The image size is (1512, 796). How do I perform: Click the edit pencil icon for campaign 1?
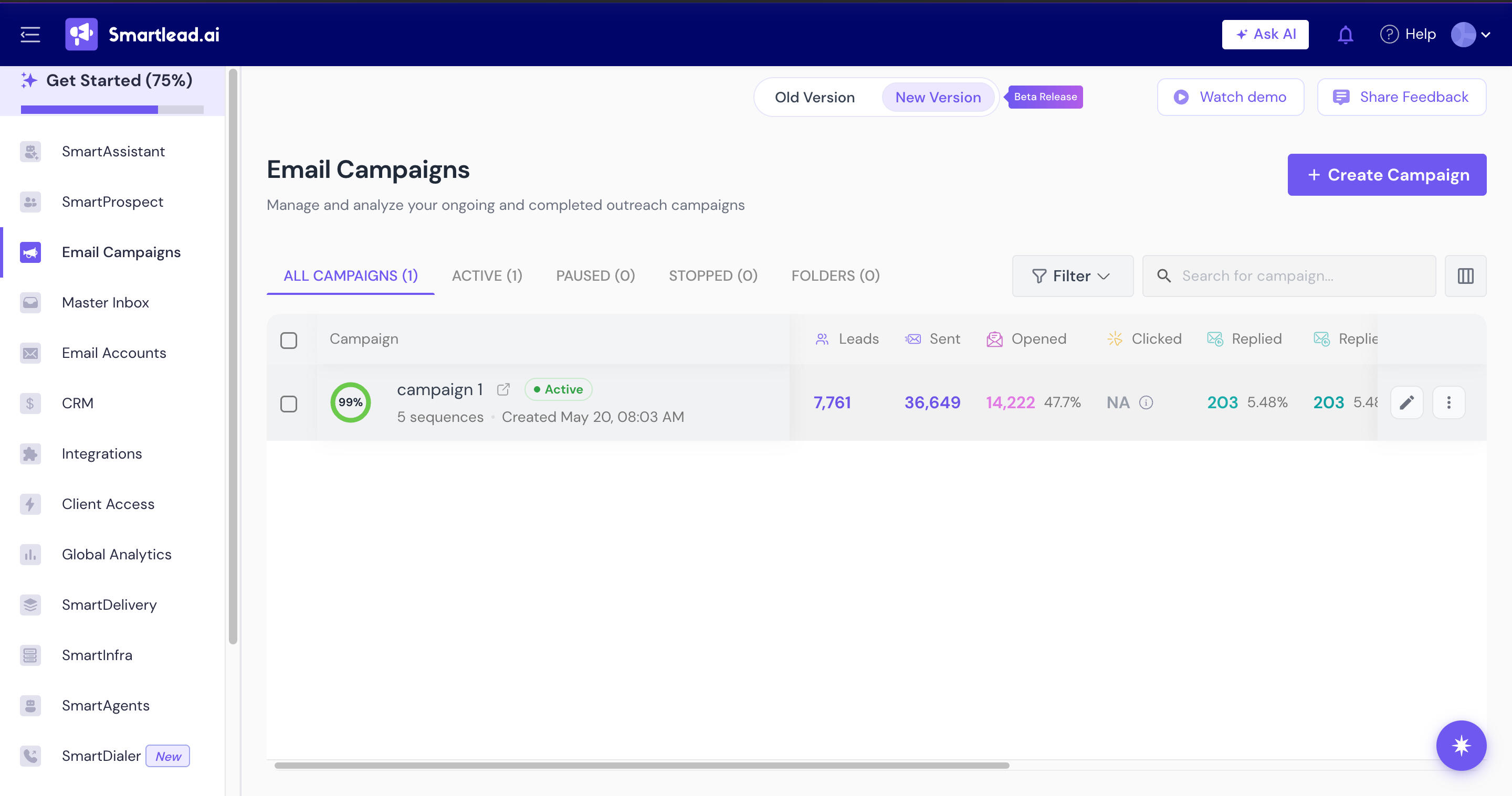[x=1406, y=402]
